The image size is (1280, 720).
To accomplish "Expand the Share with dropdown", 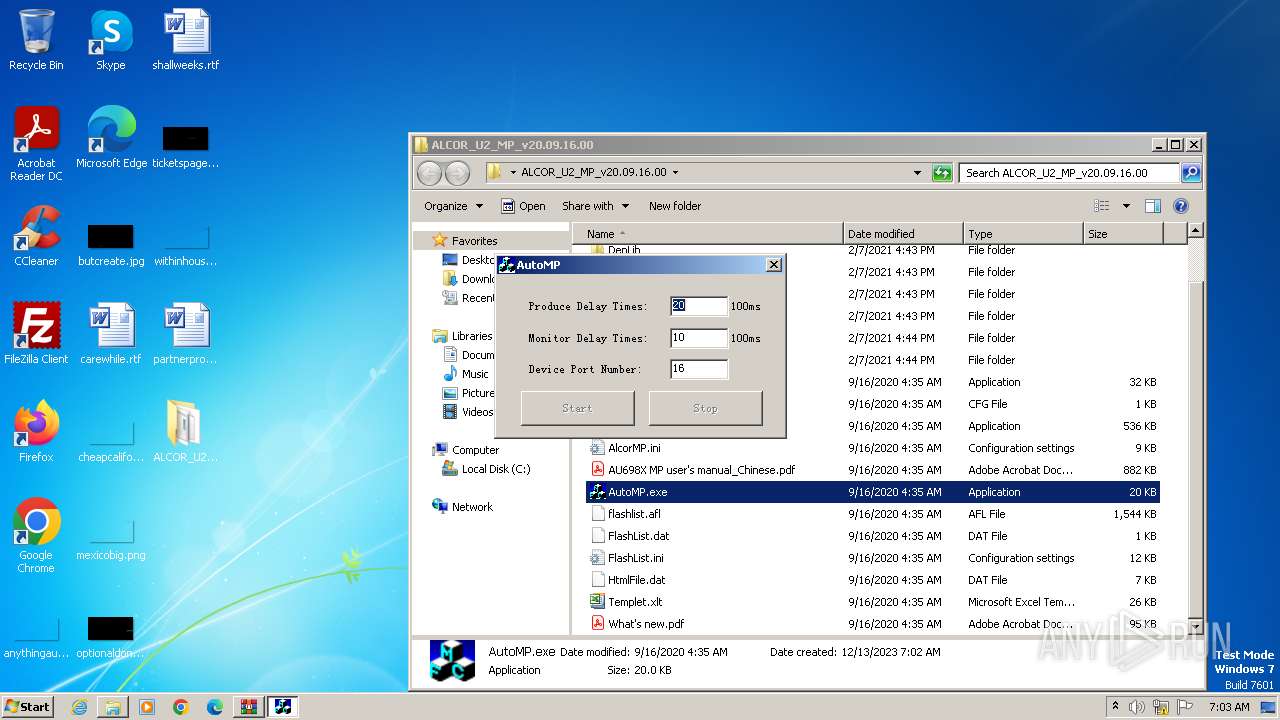I will pos(595,206).
